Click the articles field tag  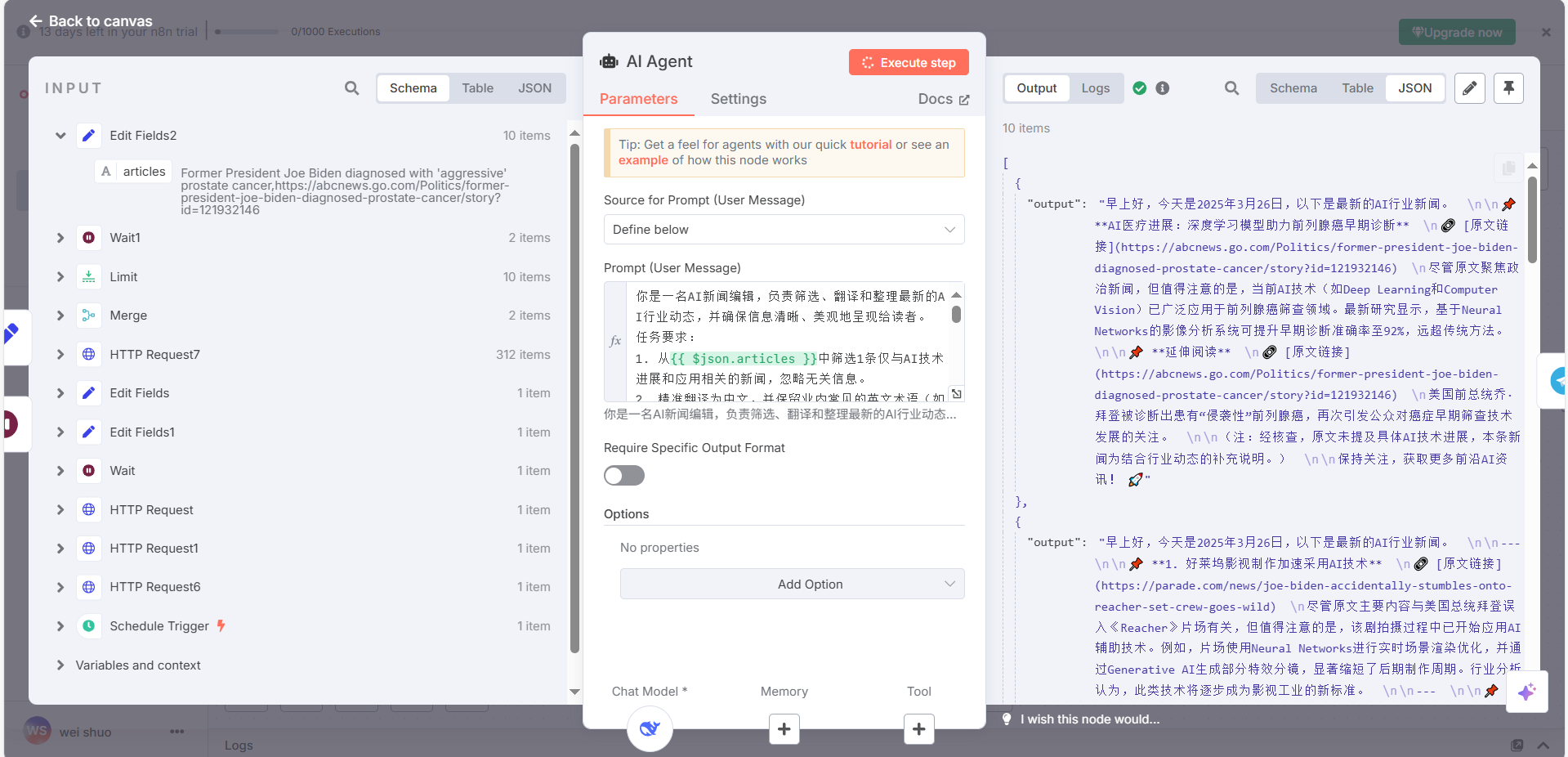[x=134, y=172]
